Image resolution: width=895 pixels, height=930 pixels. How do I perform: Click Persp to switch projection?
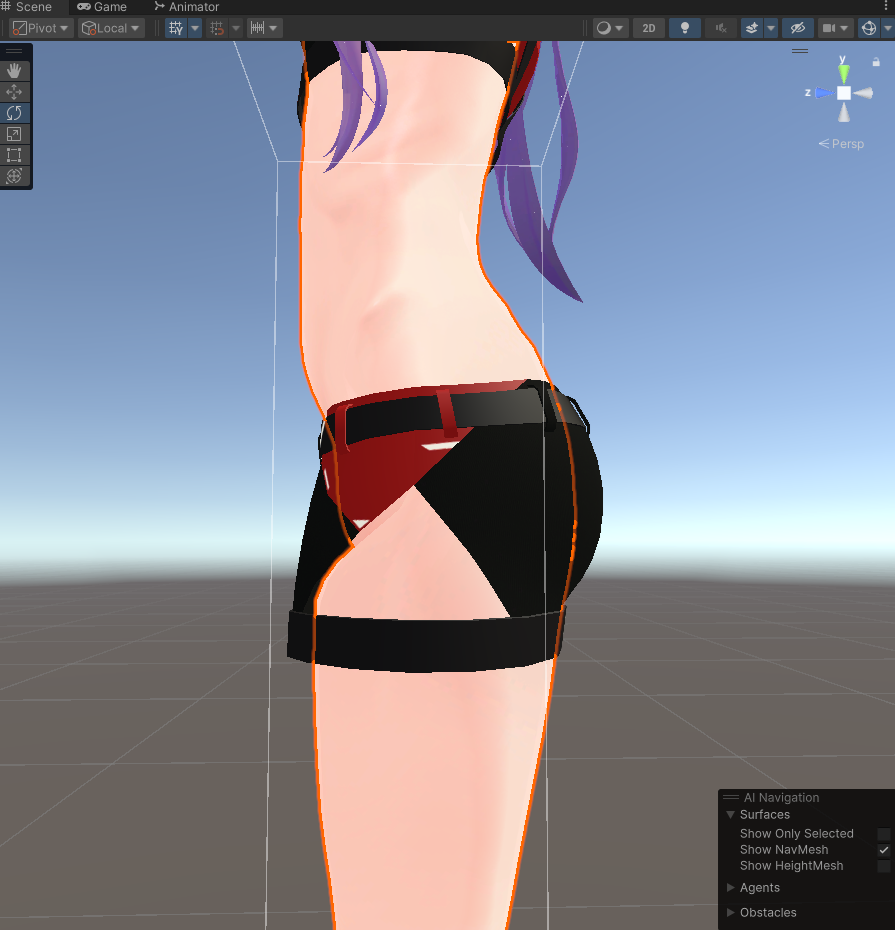point(846,143)
